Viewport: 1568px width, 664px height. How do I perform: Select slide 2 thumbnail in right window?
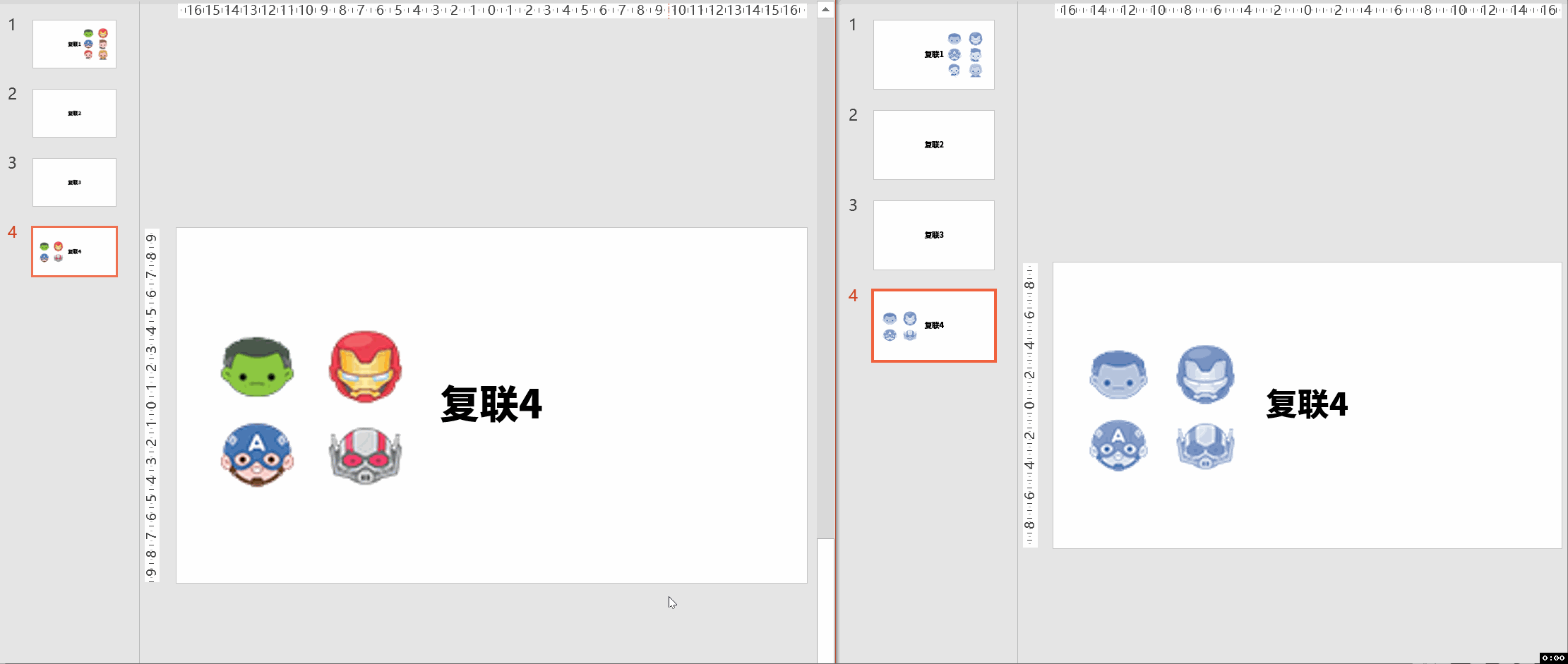(x=933, y=145)
